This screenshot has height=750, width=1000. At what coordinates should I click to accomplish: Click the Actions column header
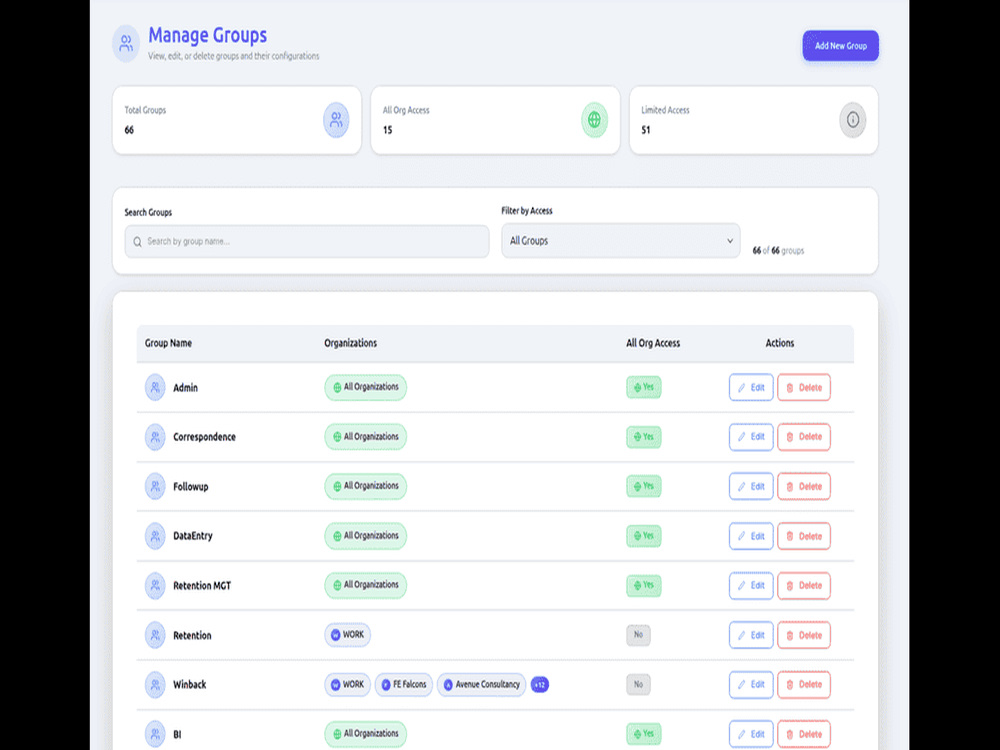click(779, 343)
